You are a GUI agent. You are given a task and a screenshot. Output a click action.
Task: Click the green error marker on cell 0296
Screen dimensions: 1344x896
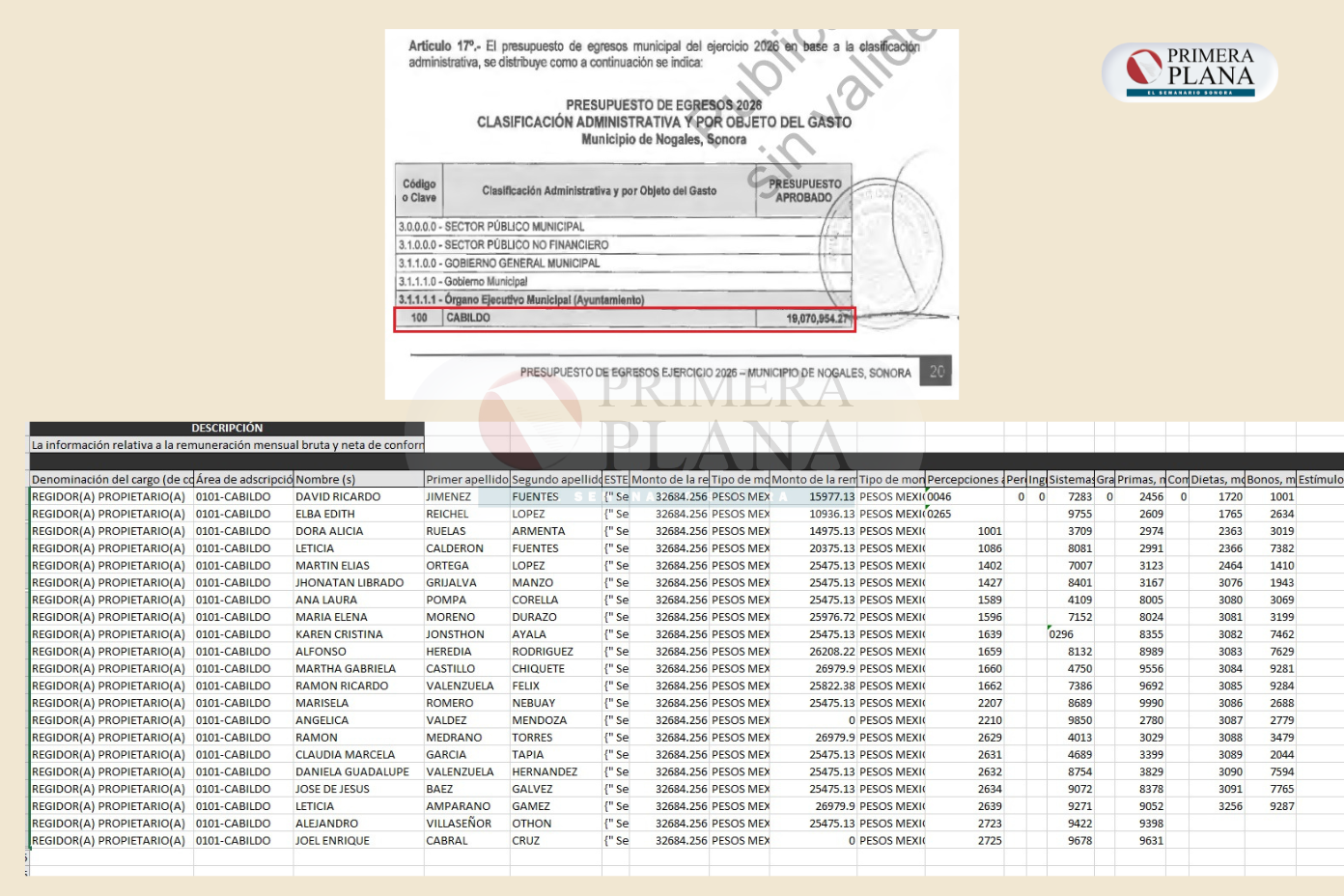coord(1050,629)
